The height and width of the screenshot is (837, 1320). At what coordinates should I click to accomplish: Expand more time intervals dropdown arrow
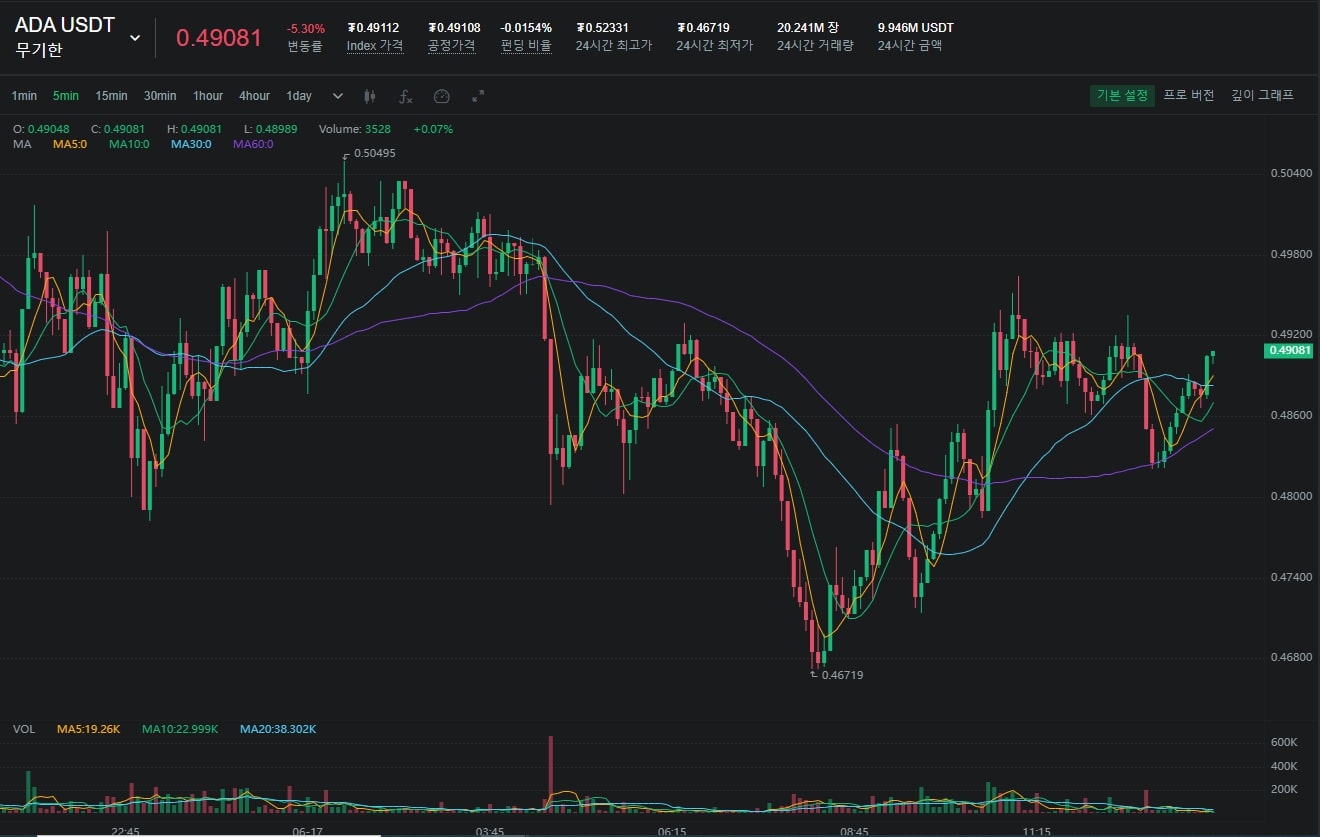coord(338,96)
